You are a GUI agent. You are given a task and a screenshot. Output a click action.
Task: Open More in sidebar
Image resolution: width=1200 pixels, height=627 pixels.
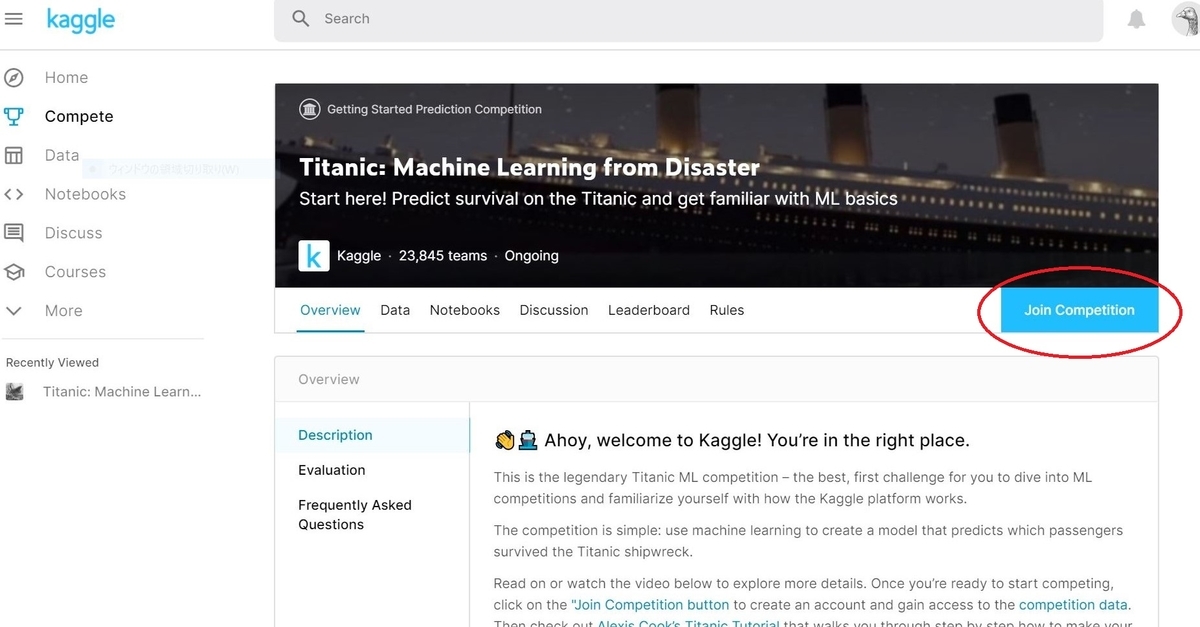coord(63,311)
